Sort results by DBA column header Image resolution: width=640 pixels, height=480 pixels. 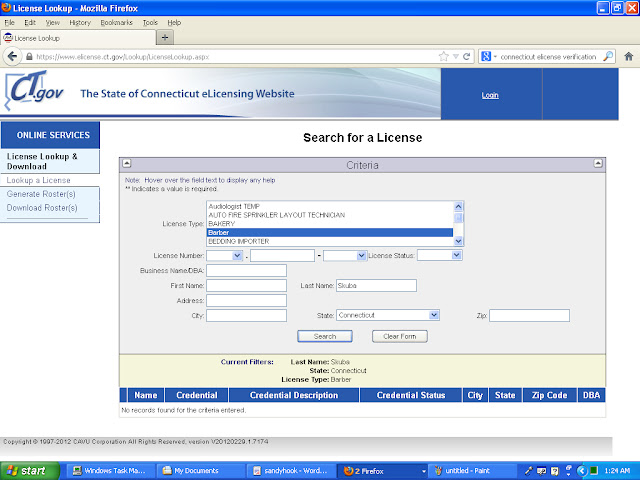591,395
